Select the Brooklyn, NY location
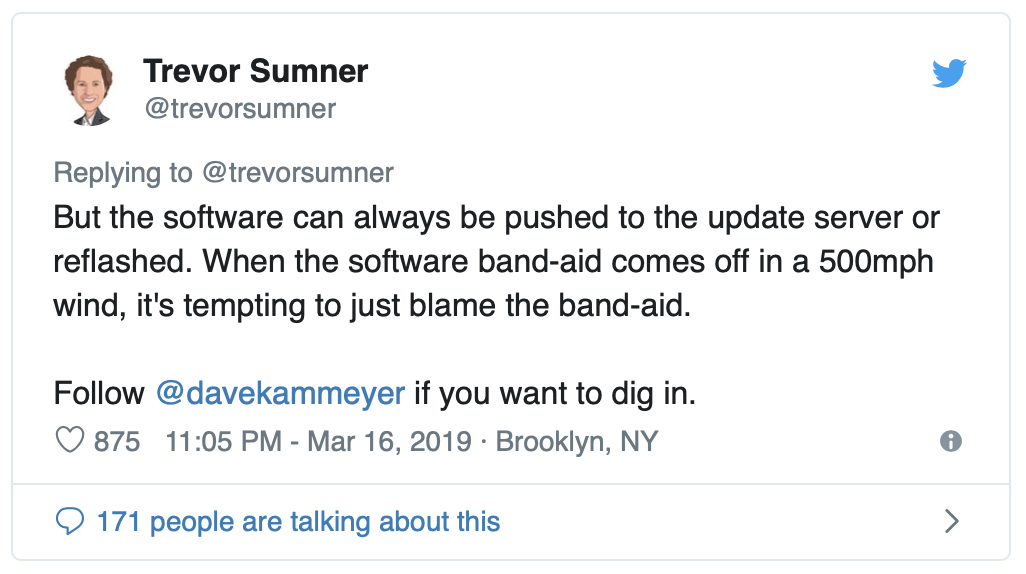The image size is (1026, 574). click(577, 441)
